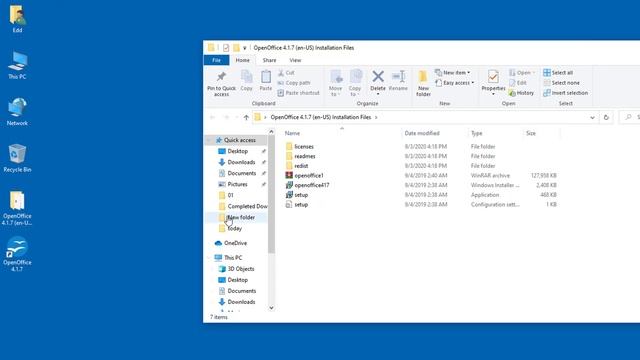This screenshot has height=360, width=640.
Task: Open the Easy access dropdown
Action: [454, 83]
